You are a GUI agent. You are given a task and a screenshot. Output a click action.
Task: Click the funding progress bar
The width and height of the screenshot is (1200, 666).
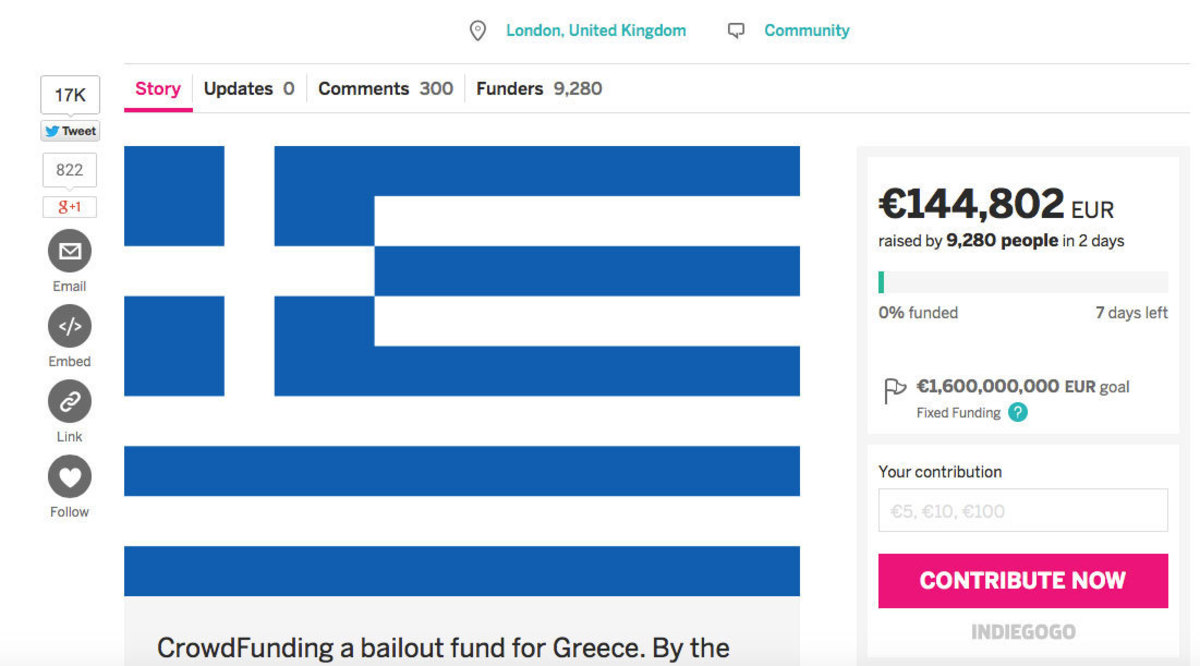[x=1023, y=282]
